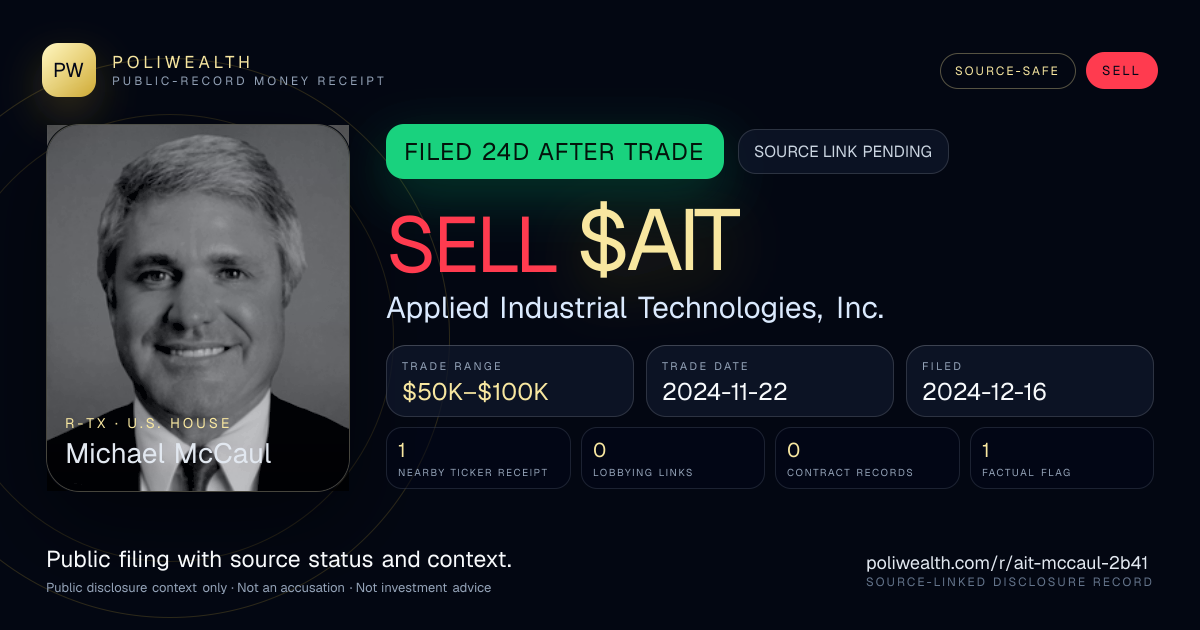Open the Trade Range $50K–$100K card
The image size is (1200, 630).
pyautogui.click(x=510, y=381)
